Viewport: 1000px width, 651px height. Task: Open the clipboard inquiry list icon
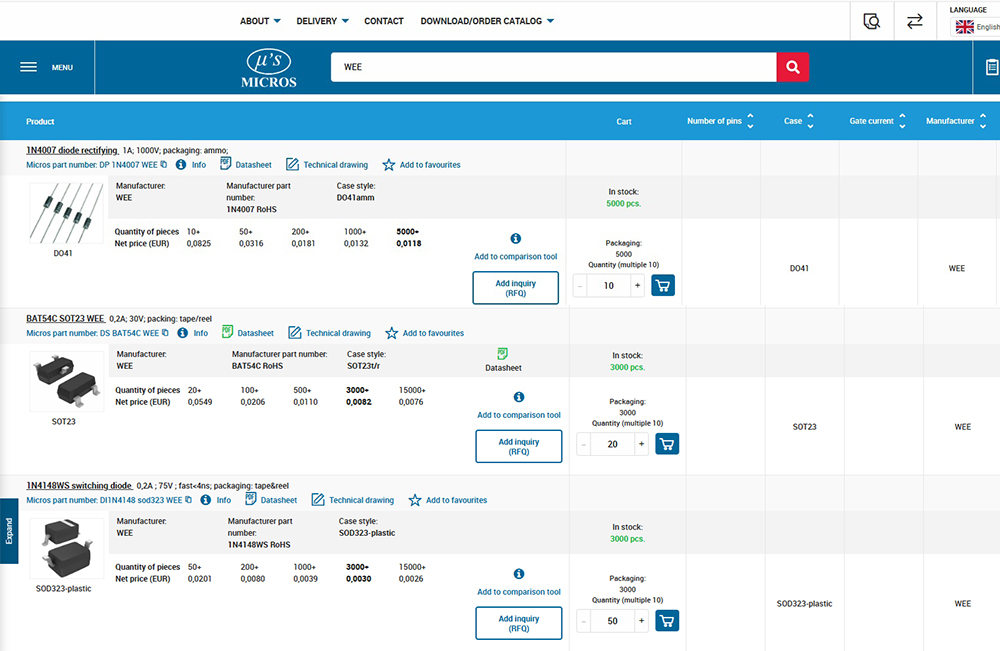point(992,67)
